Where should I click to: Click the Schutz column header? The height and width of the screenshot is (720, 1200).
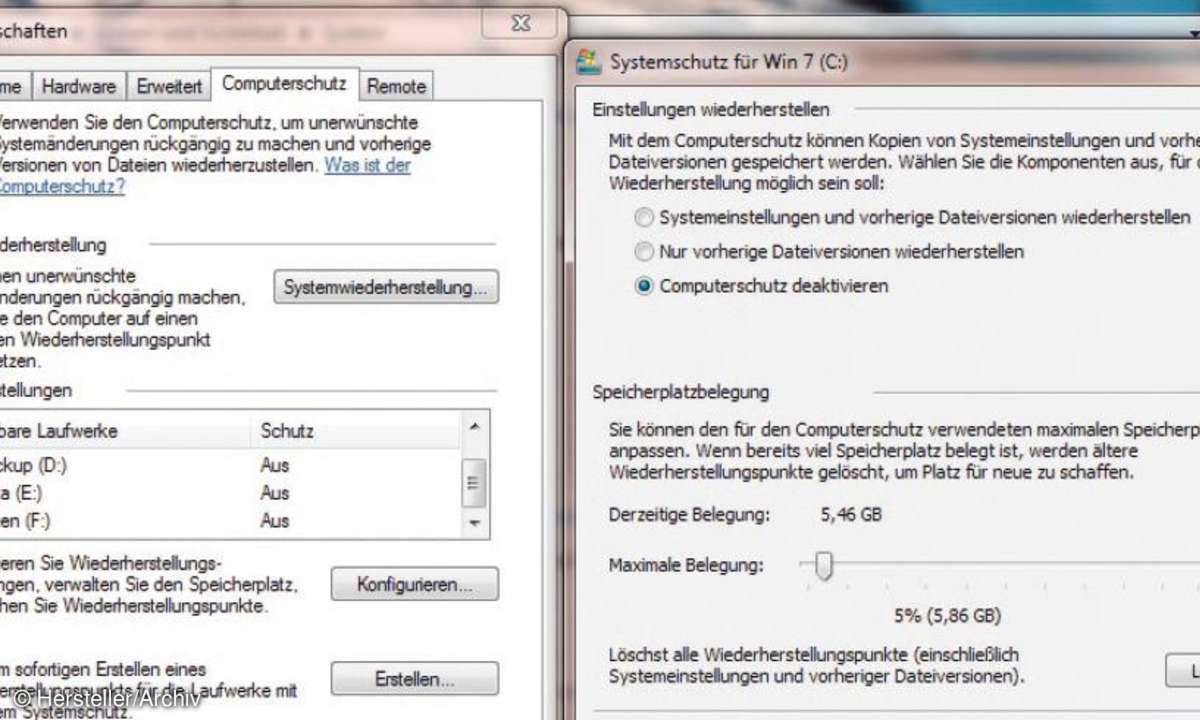tap(355, 431)
